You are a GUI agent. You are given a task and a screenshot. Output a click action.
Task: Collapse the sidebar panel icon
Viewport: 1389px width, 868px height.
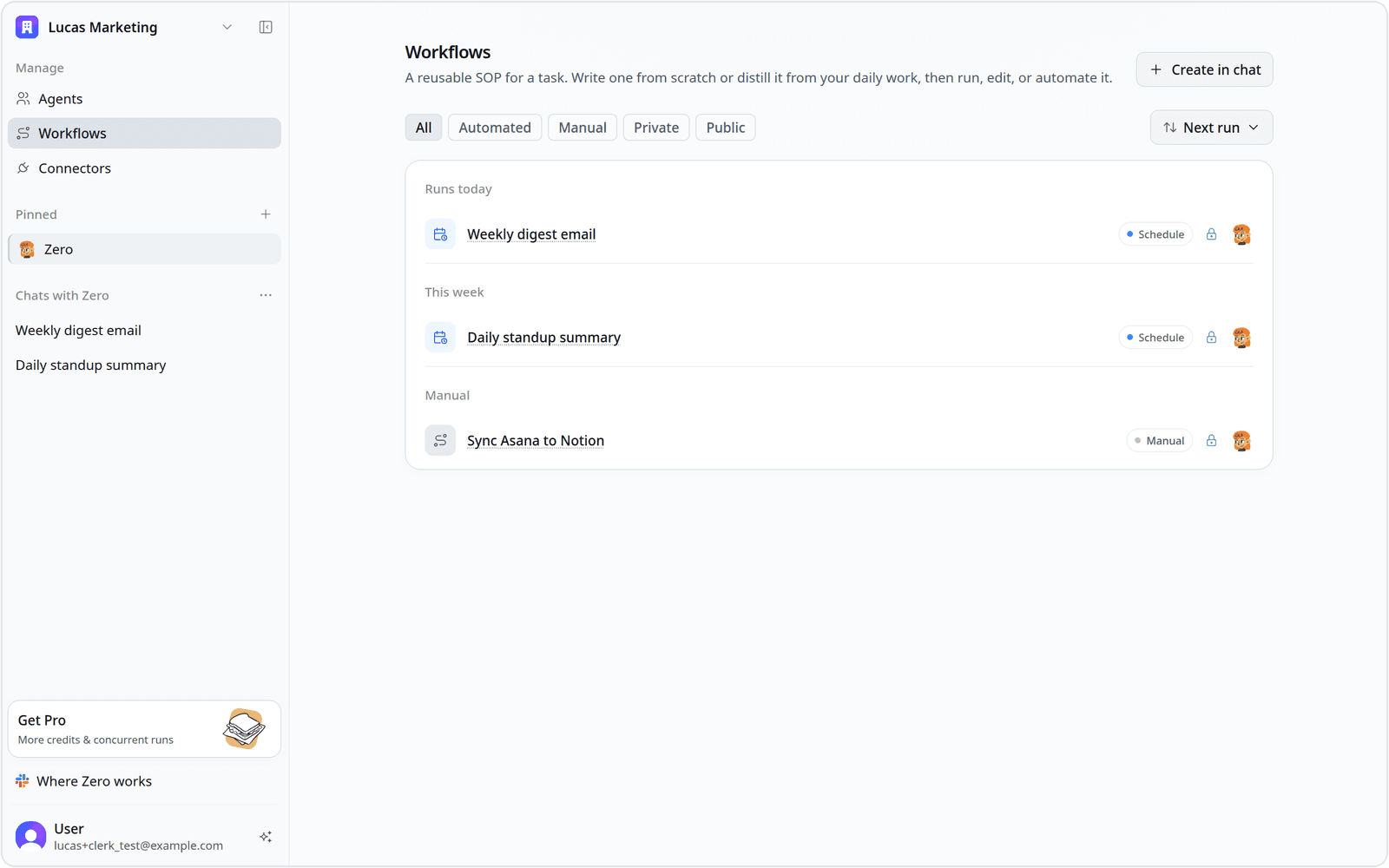point(266,27)
